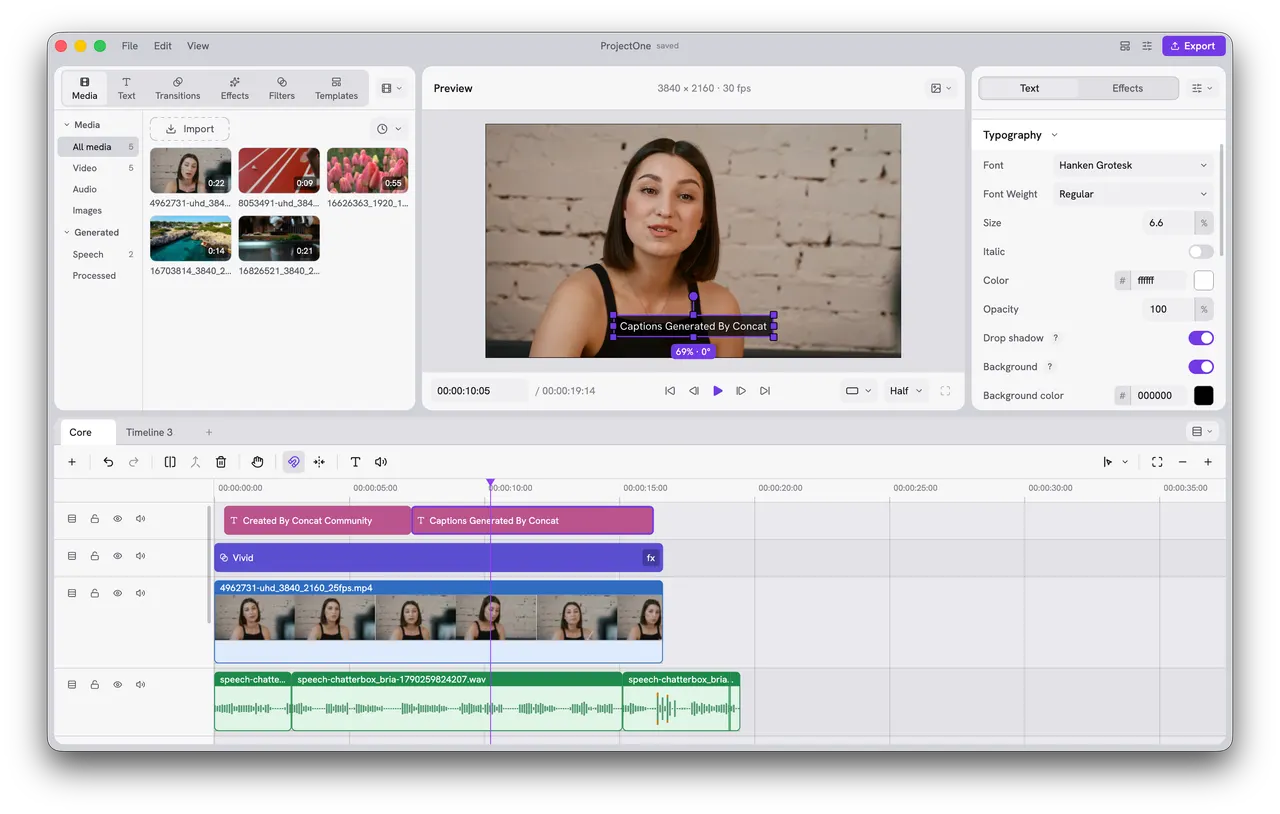Select the hand pan tool

pyautogui.click(x=257, y=462)
